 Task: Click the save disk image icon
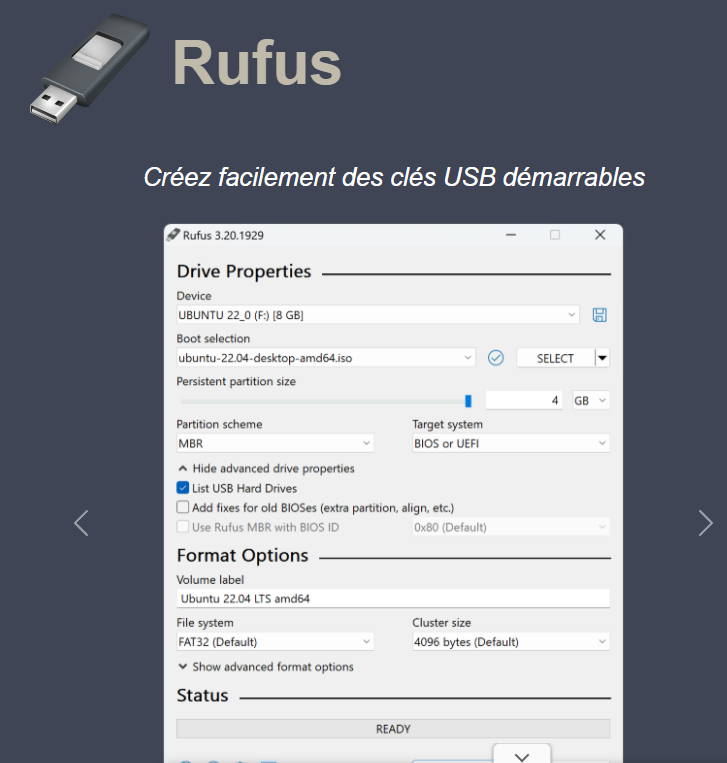(x=600, y=315)
